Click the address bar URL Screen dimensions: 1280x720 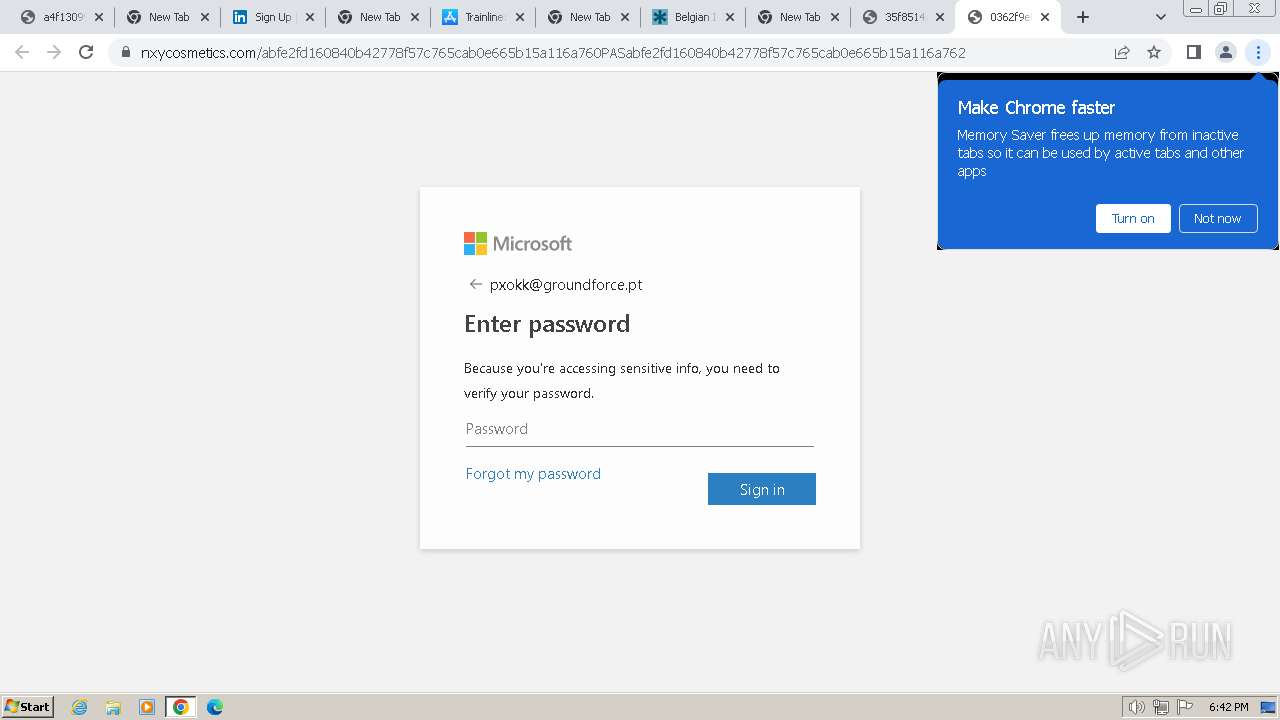(553, 53)
